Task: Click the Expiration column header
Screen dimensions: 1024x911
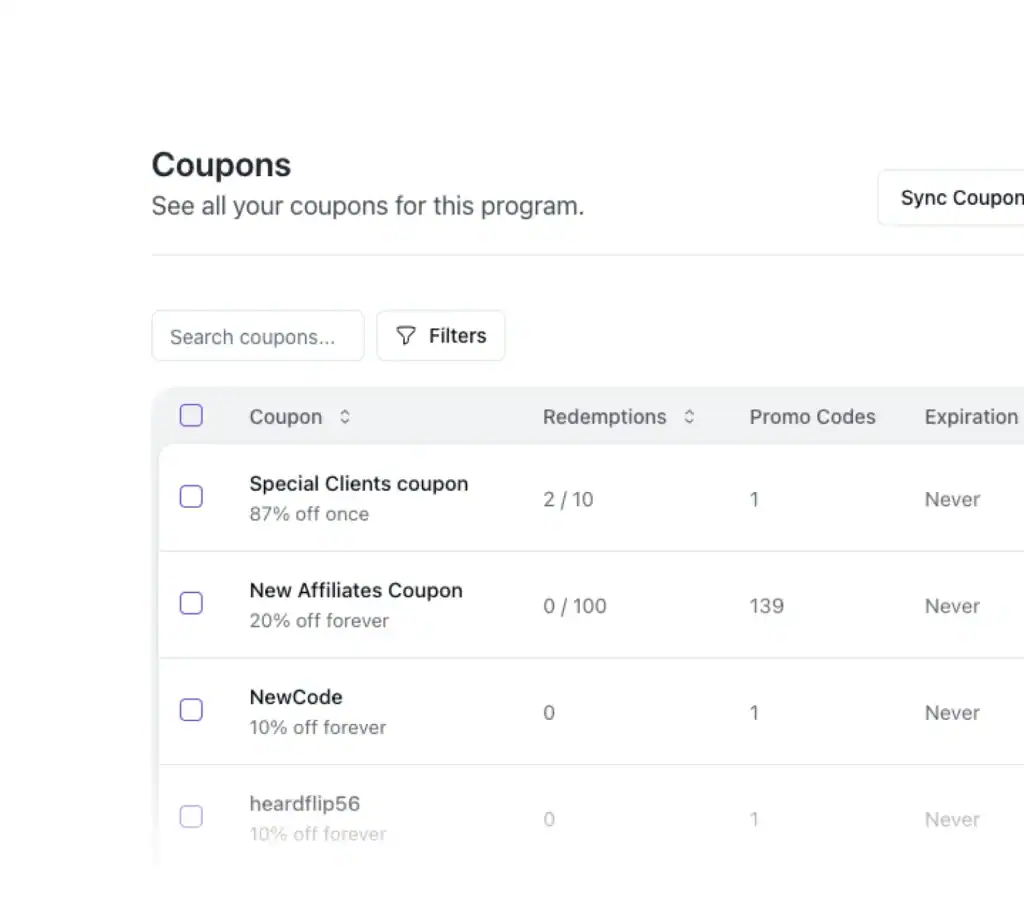Action: [x=970, y=417]
